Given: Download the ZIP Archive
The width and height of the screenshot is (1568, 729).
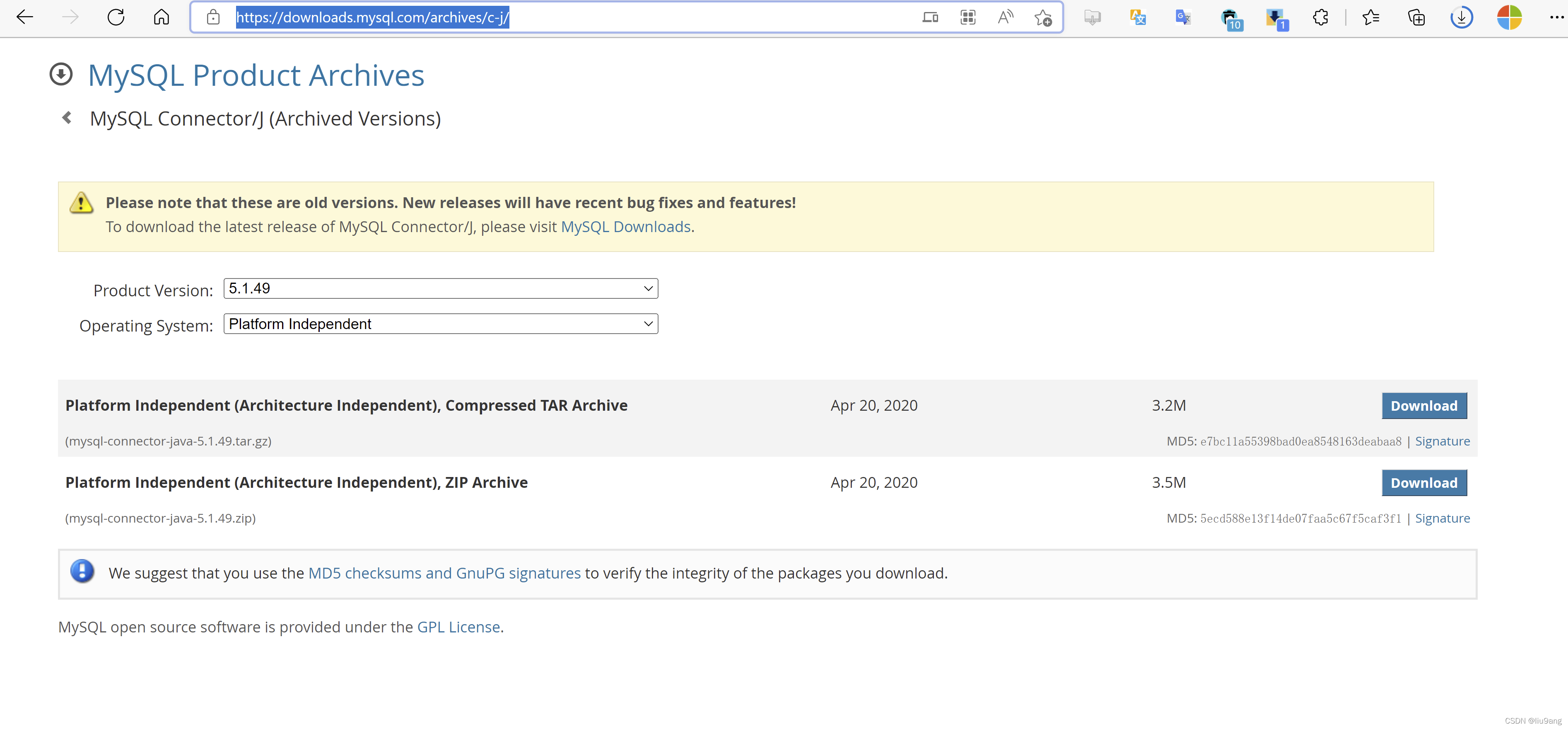Looking at the screenshot, I should click(1424, 483).
